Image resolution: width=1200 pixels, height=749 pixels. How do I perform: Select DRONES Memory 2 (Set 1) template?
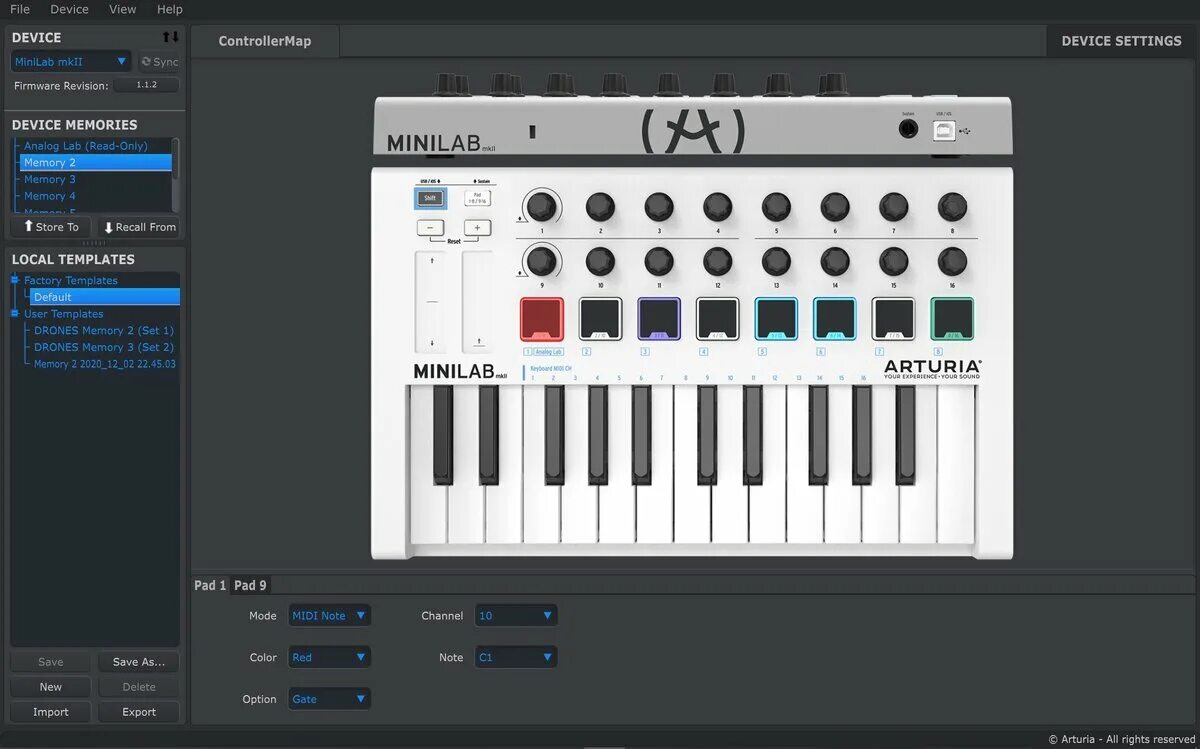pos(104,330)
